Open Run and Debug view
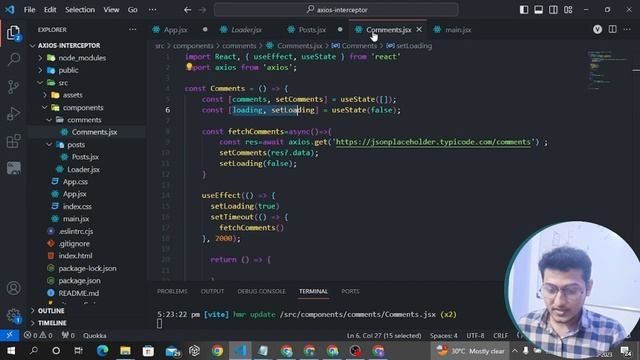The width and height of the screenshot is (640, 360). click(x=13, y=113)
